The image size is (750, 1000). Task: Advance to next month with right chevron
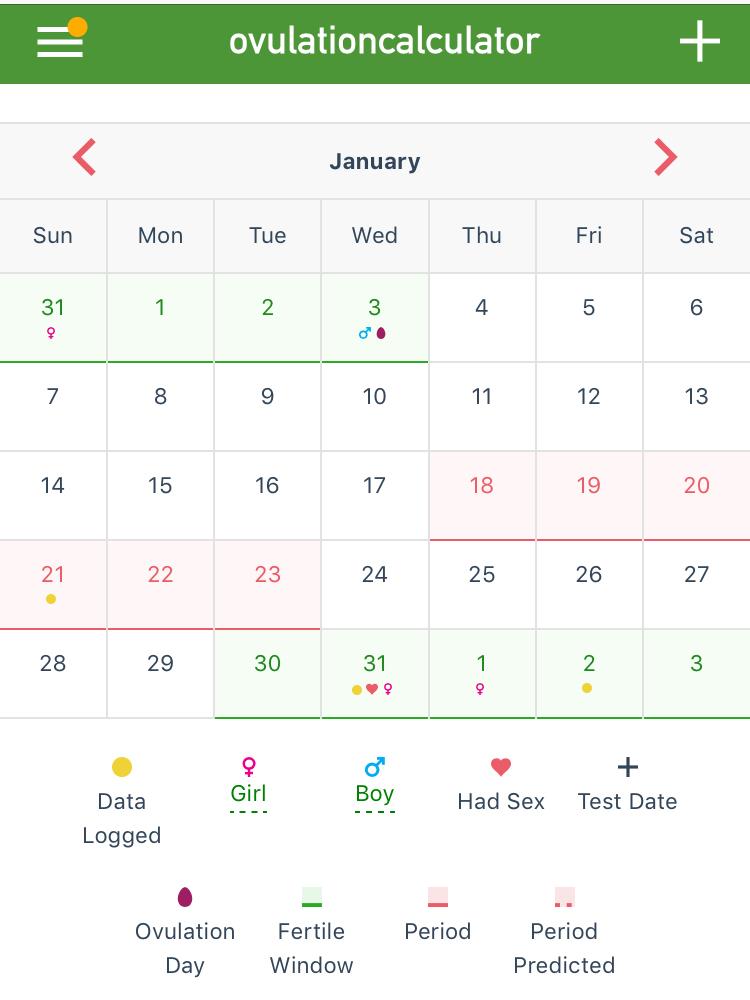pos(665,157)
